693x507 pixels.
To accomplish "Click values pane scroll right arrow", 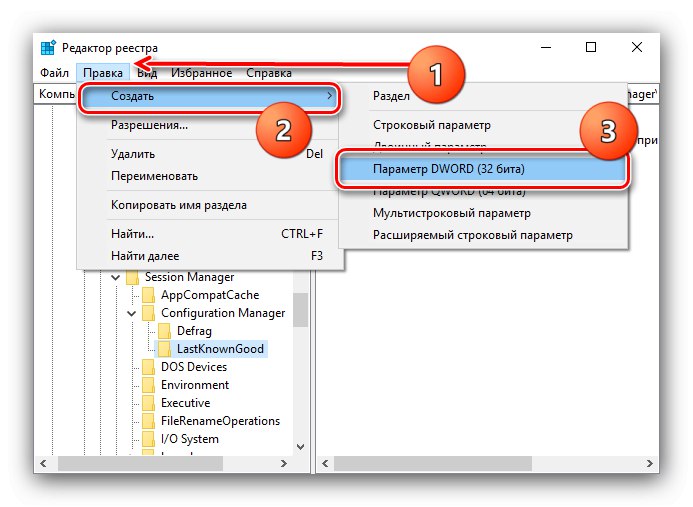I will point(650,463).
